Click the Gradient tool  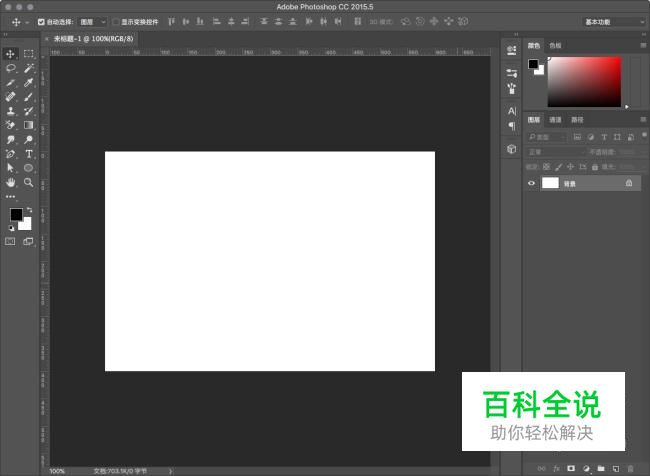tap(29, 126)
